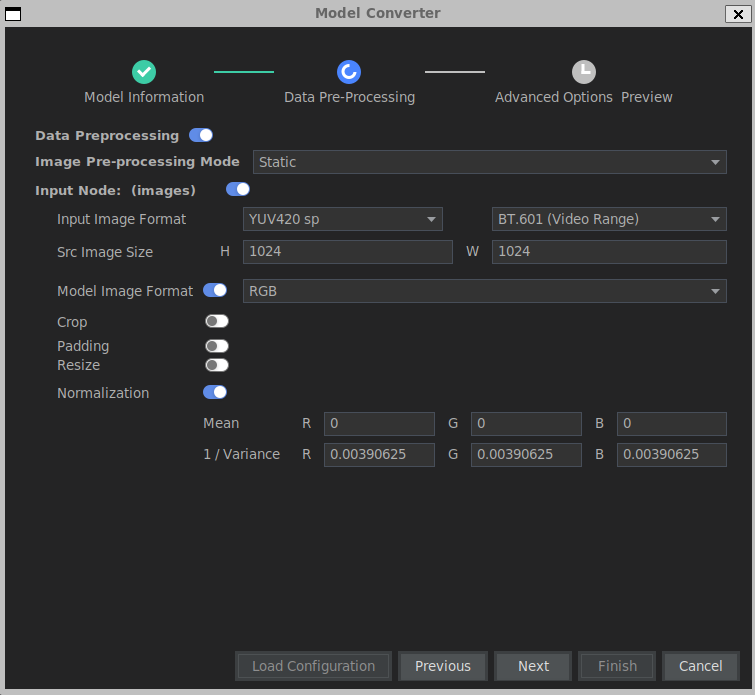Click the 1 / Variance B field
755x695 pixels.
pyautogui.click(x=672, y=455)
